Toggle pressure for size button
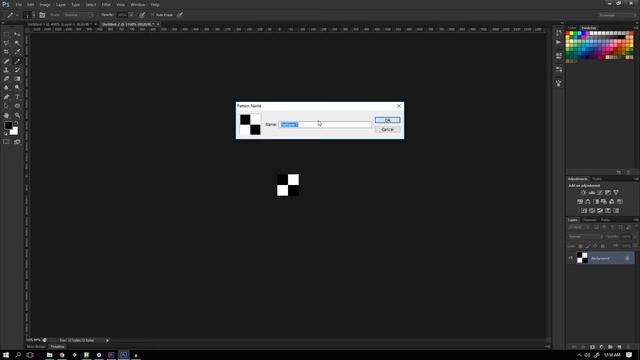The height and width of the screenshot is (360, 640). (x=180, y=15)
